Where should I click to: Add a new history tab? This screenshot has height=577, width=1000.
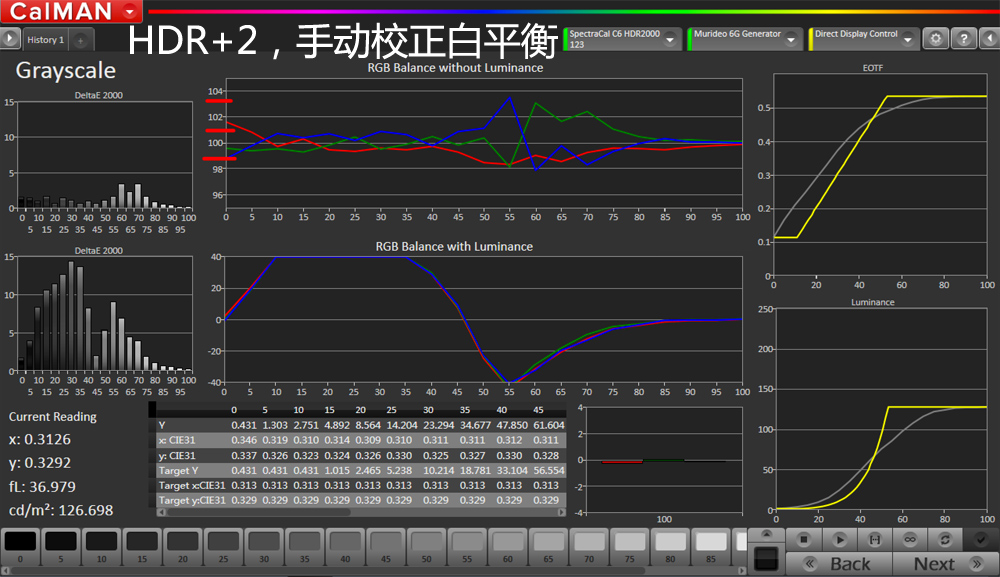(80, 40)
